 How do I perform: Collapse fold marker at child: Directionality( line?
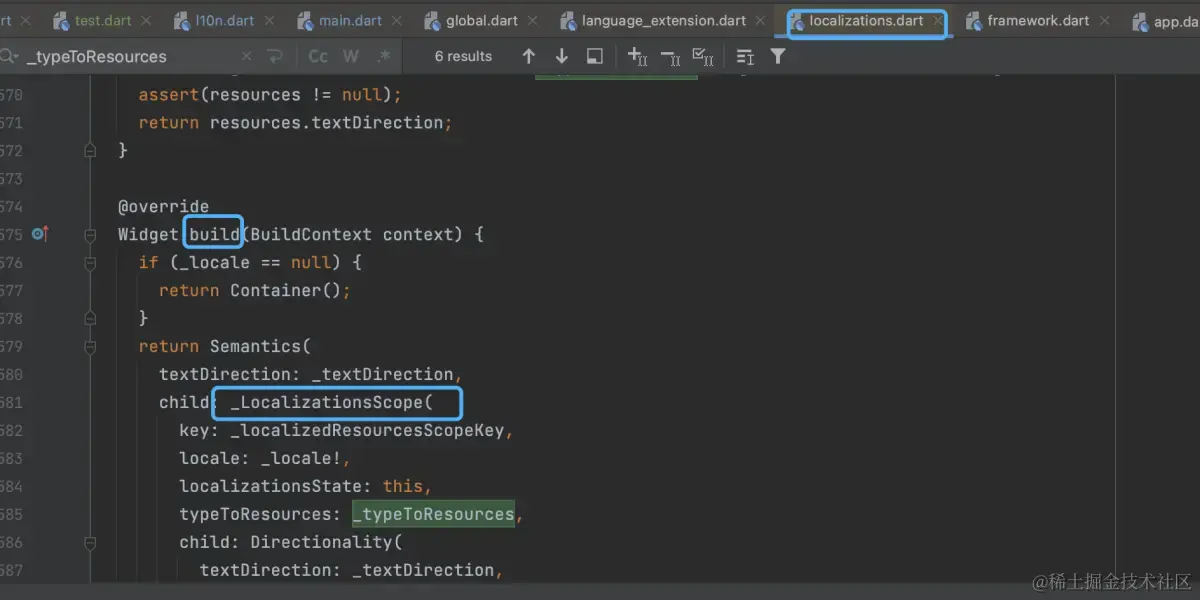click(90, 542)
